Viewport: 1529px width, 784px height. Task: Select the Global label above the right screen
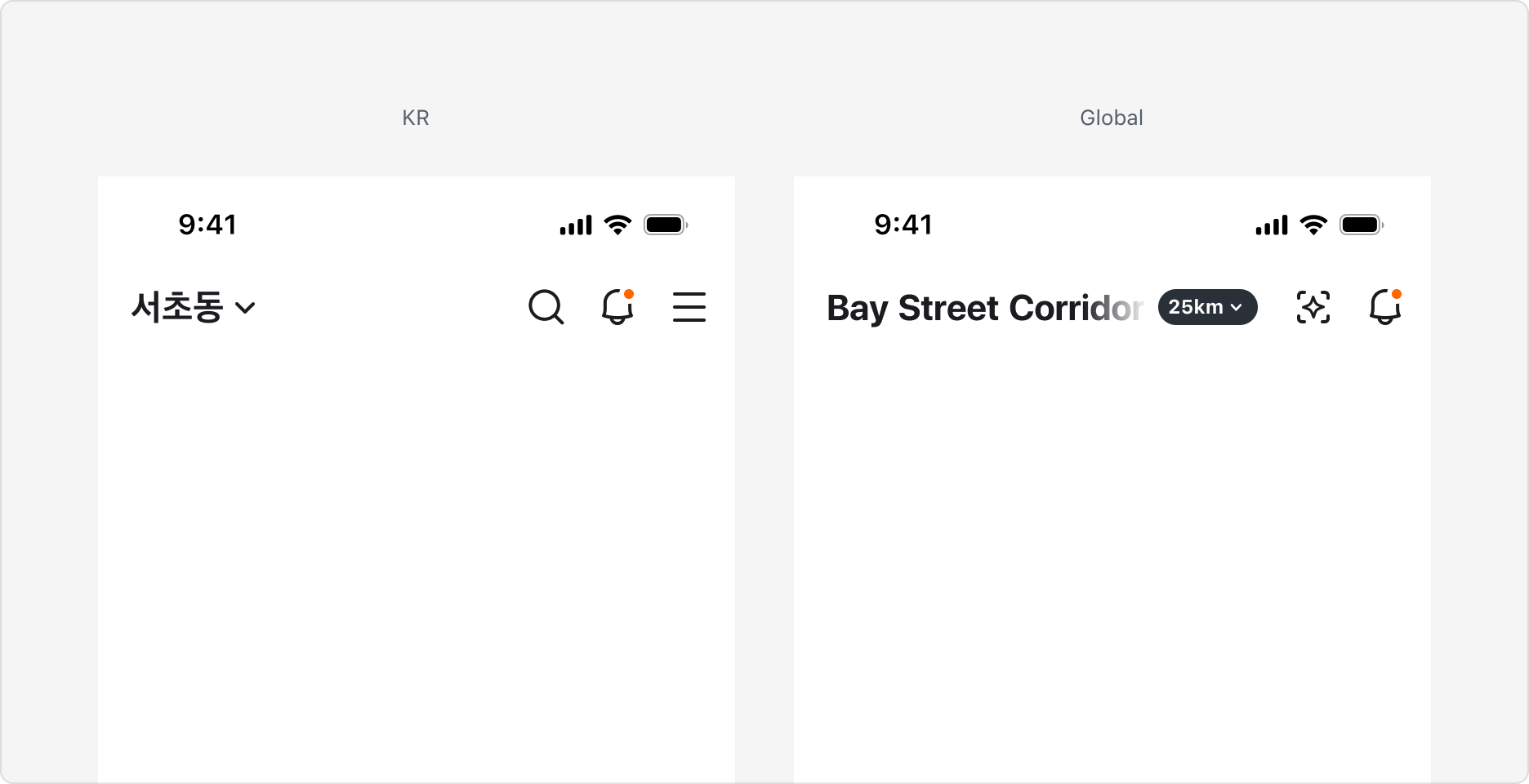click(x=1112, y=118)
